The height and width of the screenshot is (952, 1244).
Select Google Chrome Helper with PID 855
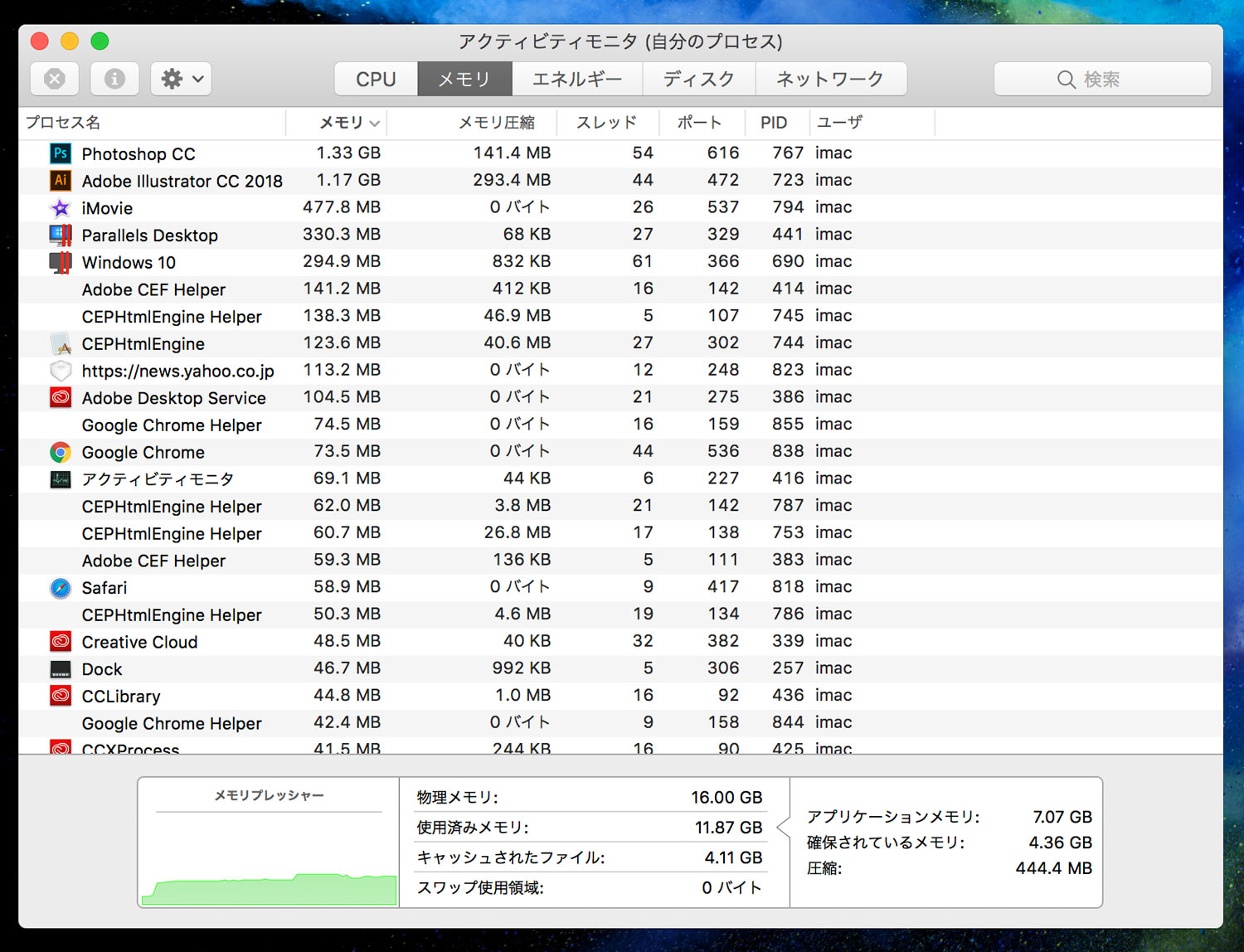pyautogui.click(x=172, y=425)
